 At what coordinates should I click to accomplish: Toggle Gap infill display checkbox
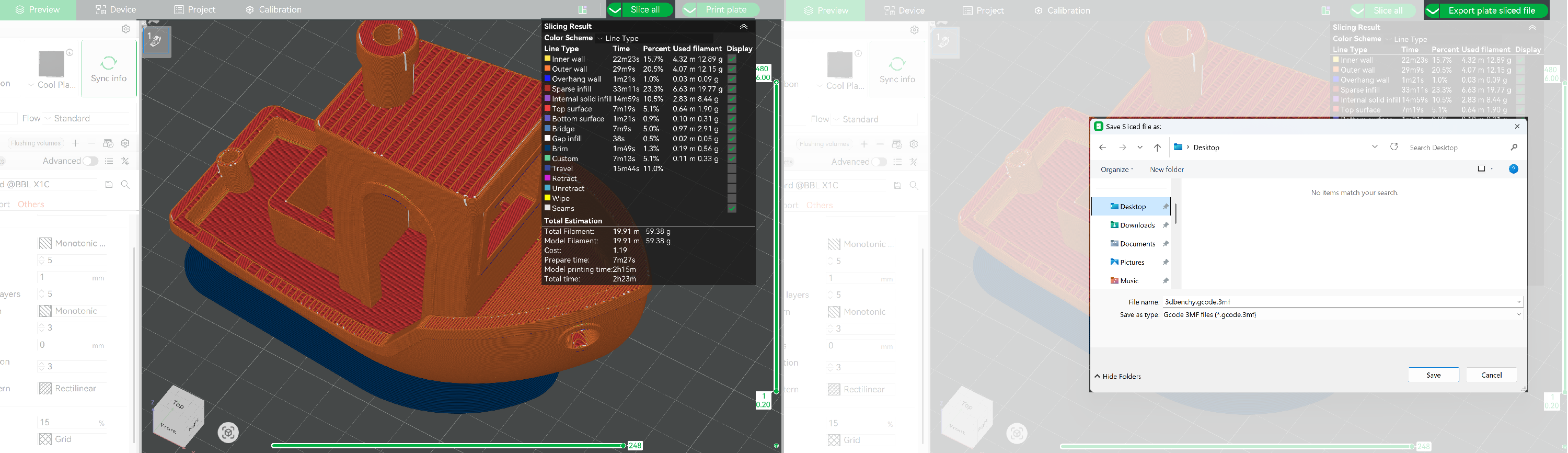[x=732, y=139]
